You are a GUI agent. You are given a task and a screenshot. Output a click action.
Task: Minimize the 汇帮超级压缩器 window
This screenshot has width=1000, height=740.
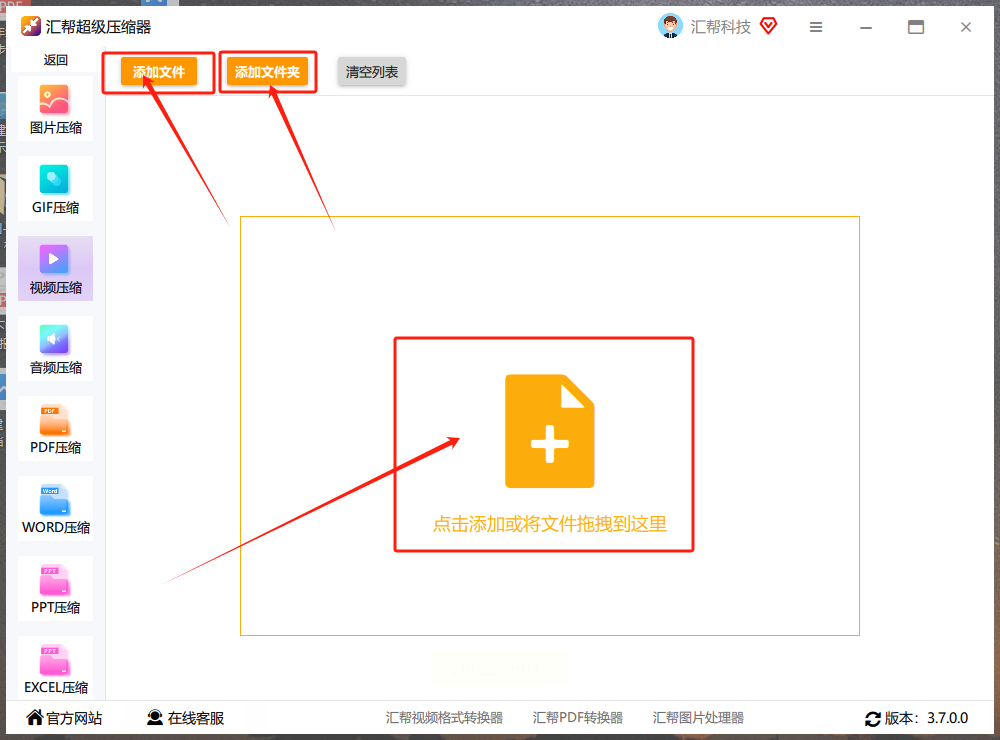(x=865, y=27)
